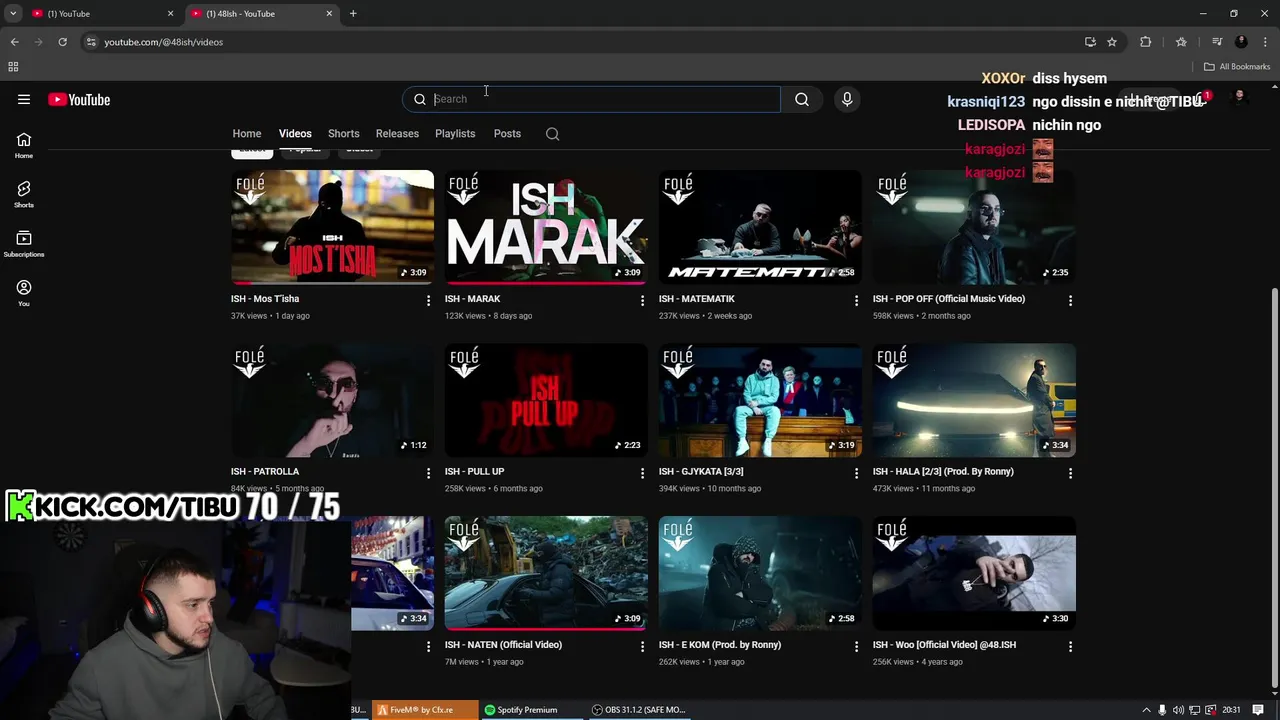Play the MATEMATIK video thumbnail
This screenshot has width=1280, height=720.
pos(760,227)
